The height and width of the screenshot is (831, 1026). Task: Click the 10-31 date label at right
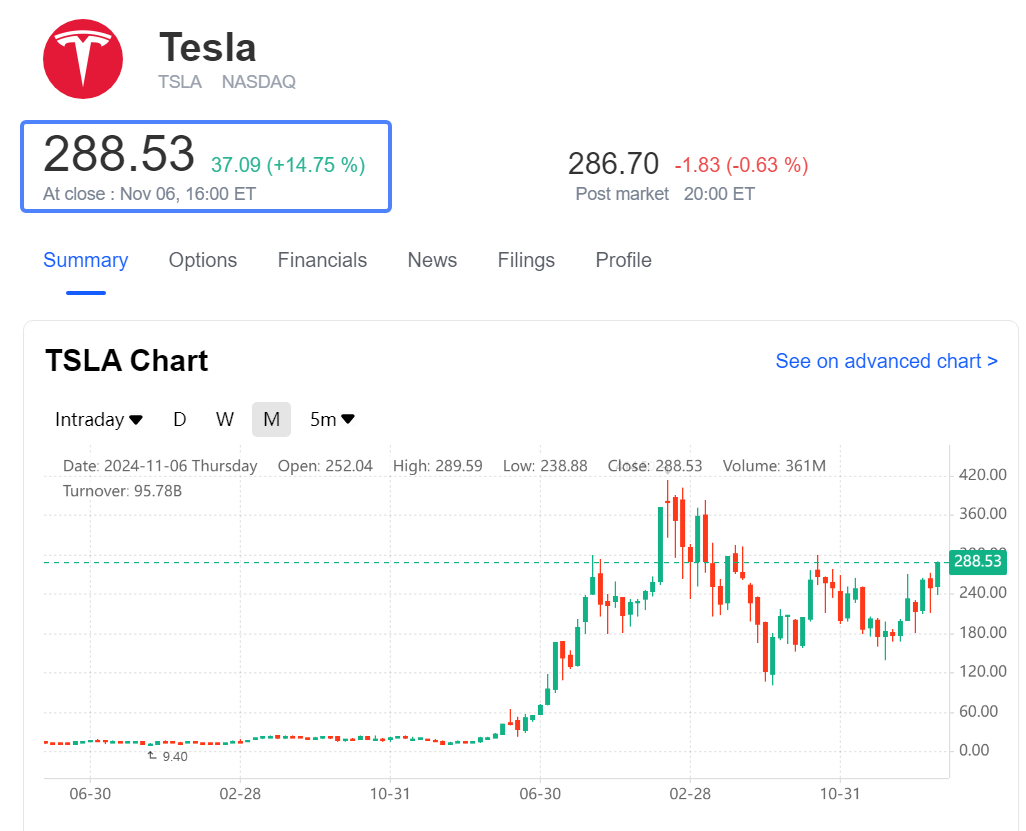pyautogui.click(x=840, y=793)
